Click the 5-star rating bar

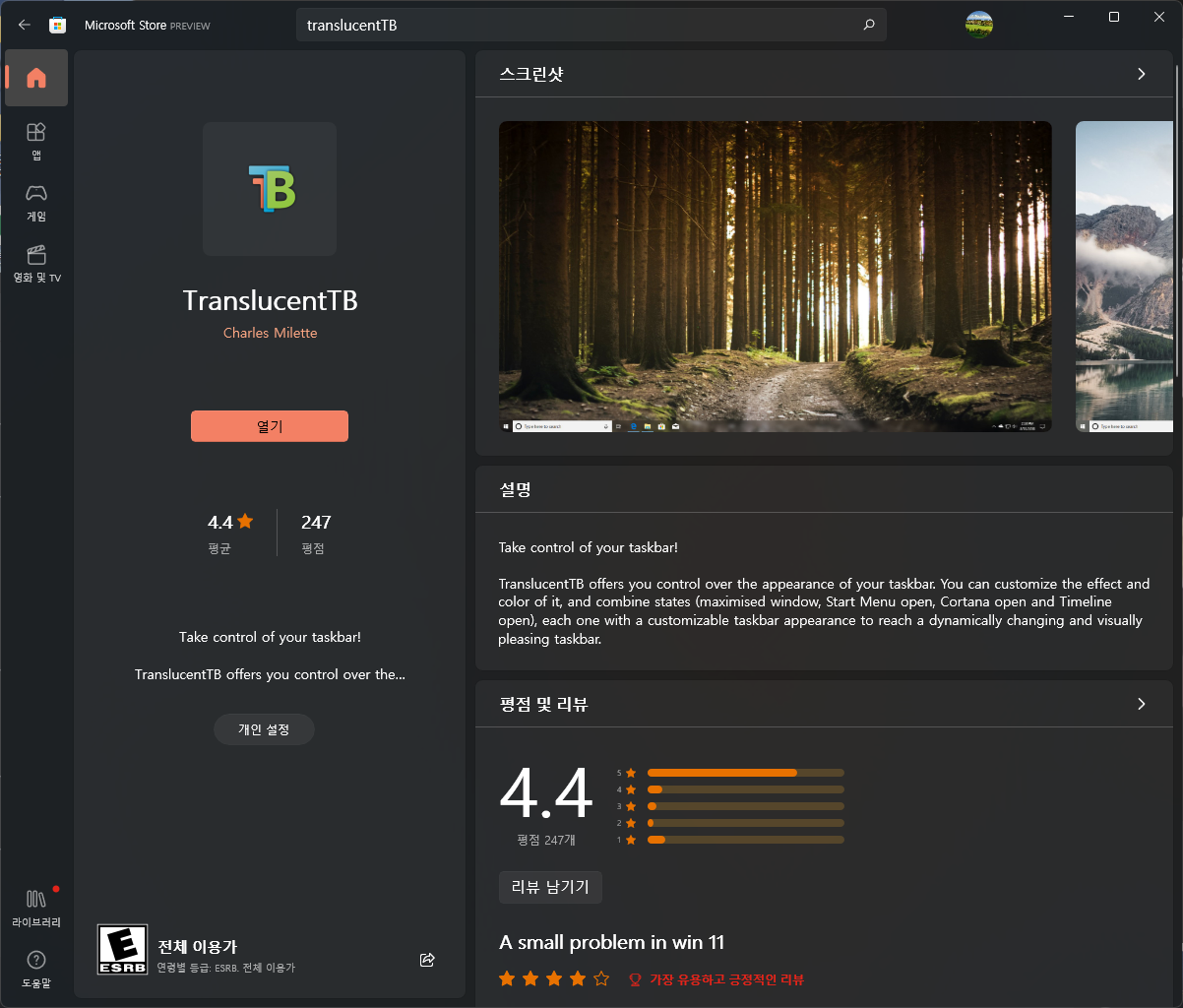pyautogui.click(x=746, y=773)
